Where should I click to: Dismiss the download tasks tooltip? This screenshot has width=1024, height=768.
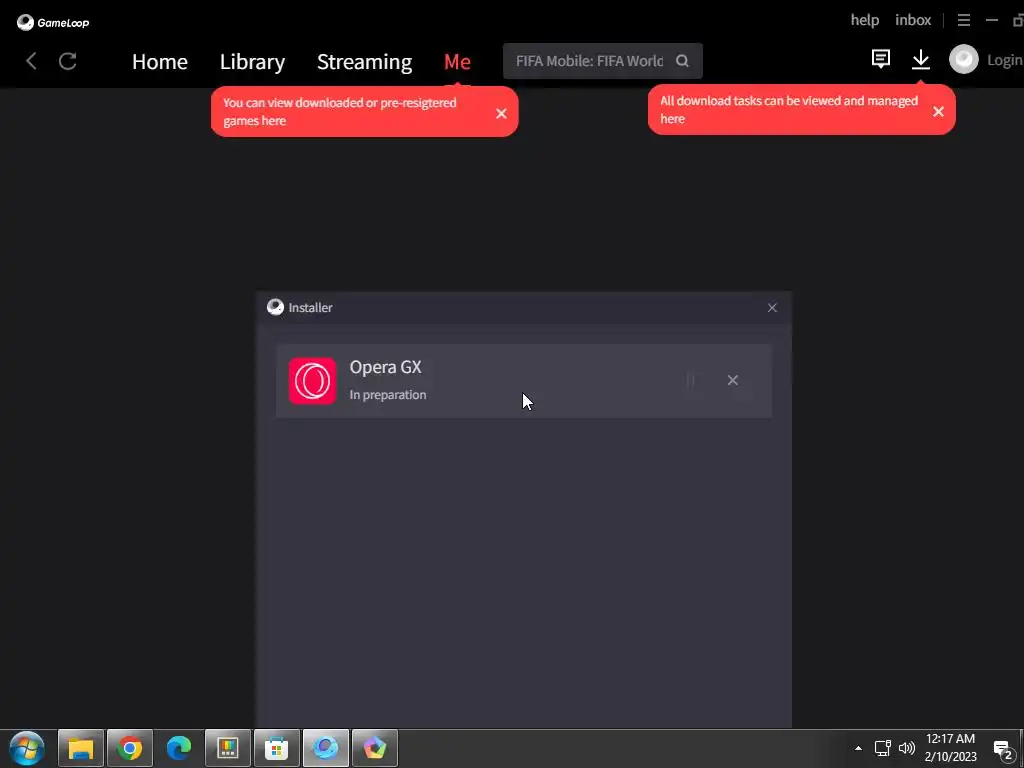click(x=938, y=112)
